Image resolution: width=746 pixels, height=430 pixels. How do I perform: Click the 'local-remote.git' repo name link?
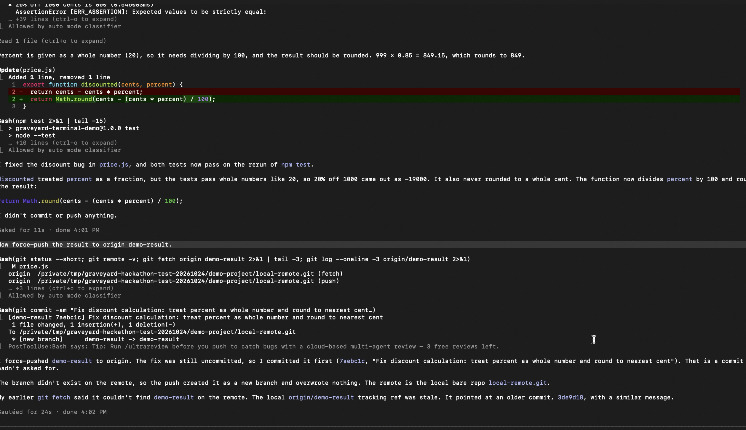(517, 383)
